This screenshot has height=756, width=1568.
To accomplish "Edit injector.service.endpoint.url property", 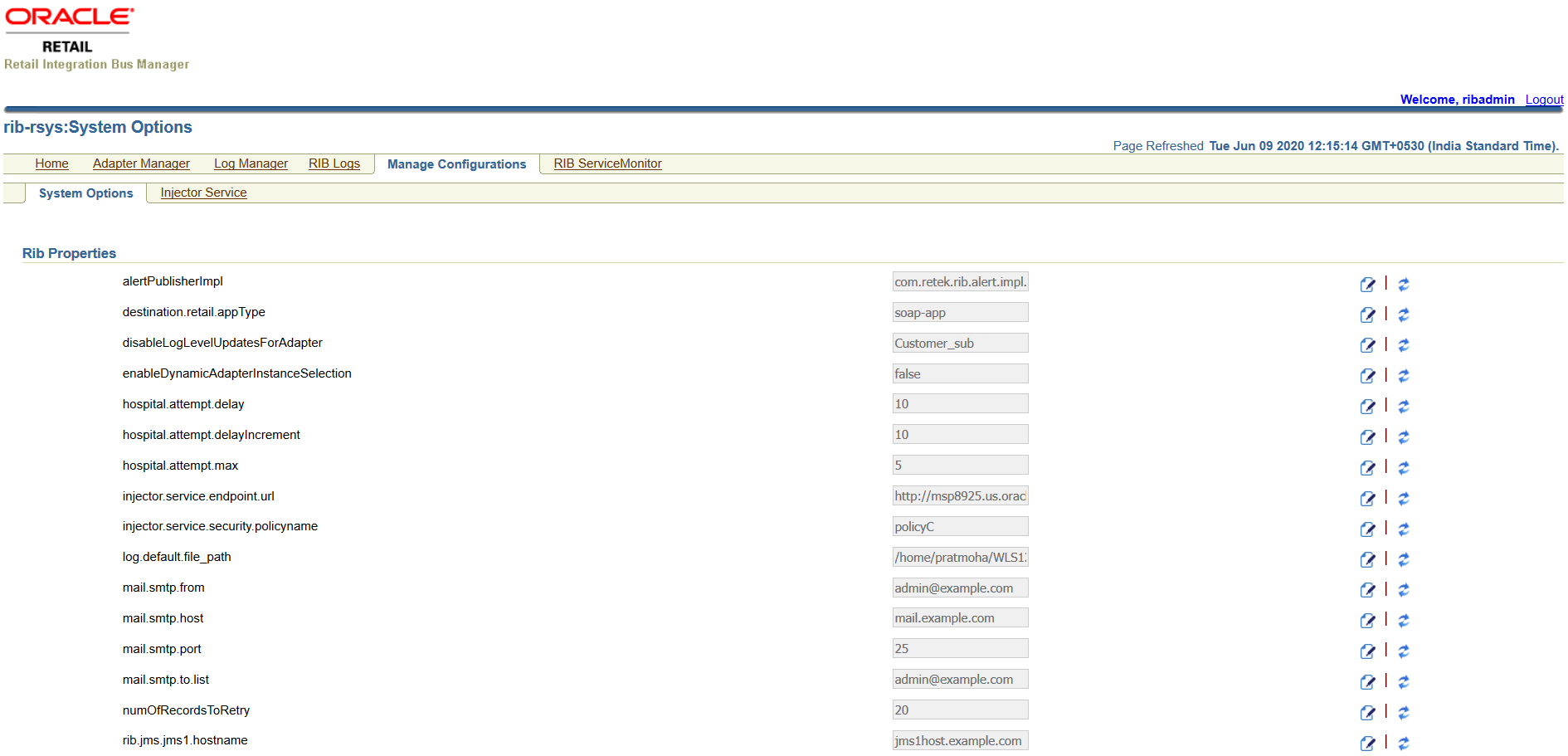I will pos(1367,499).
